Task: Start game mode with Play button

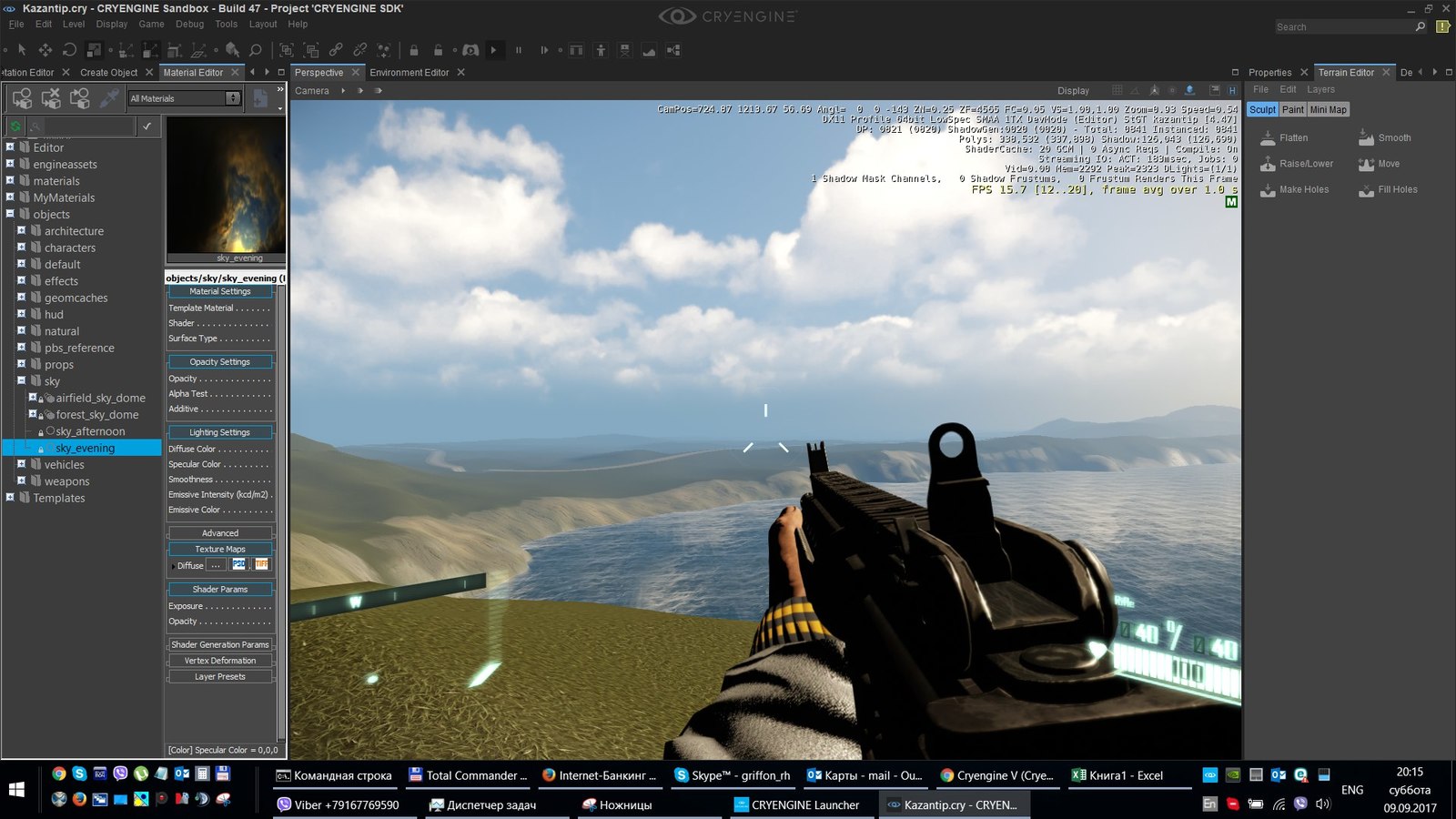Action: 494,50
